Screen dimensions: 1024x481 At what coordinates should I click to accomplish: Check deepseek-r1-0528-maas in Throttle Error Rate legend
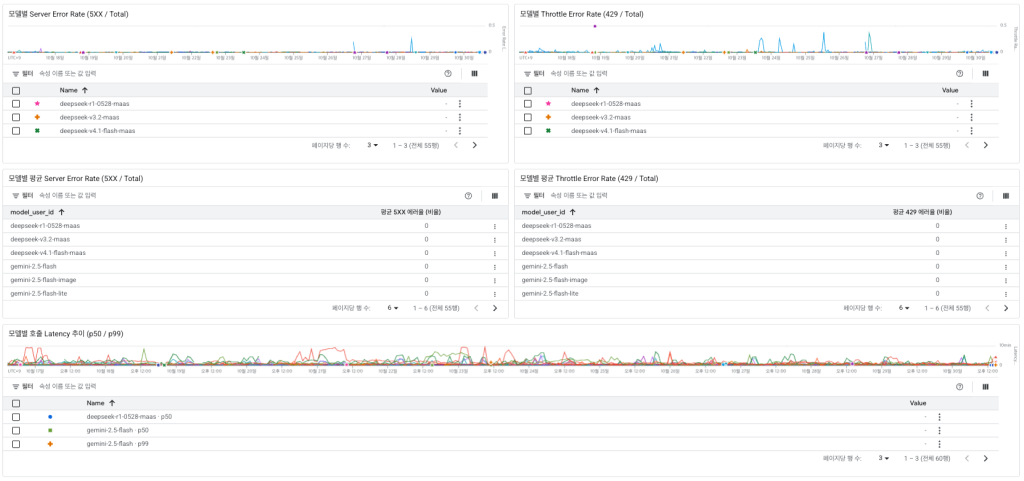click(x=527, y=104)
